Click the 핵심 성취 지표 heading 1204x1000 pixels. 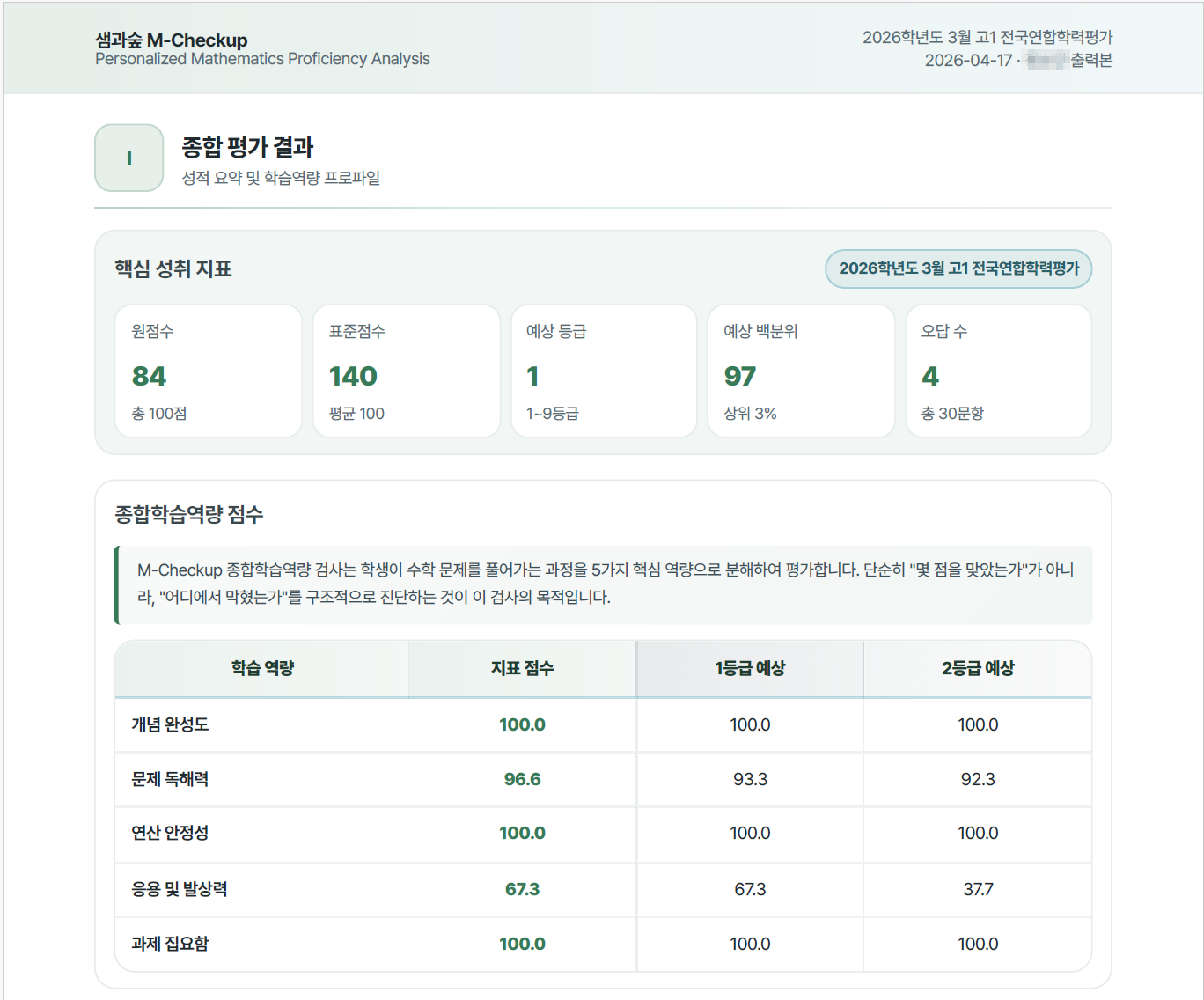(x=173, y=268)
